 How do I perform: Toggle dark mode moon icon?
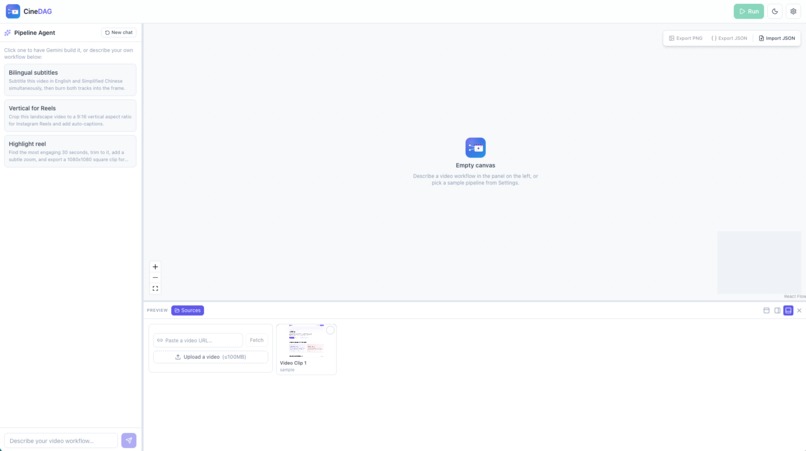pyautogui.click(x=775, y=11)
